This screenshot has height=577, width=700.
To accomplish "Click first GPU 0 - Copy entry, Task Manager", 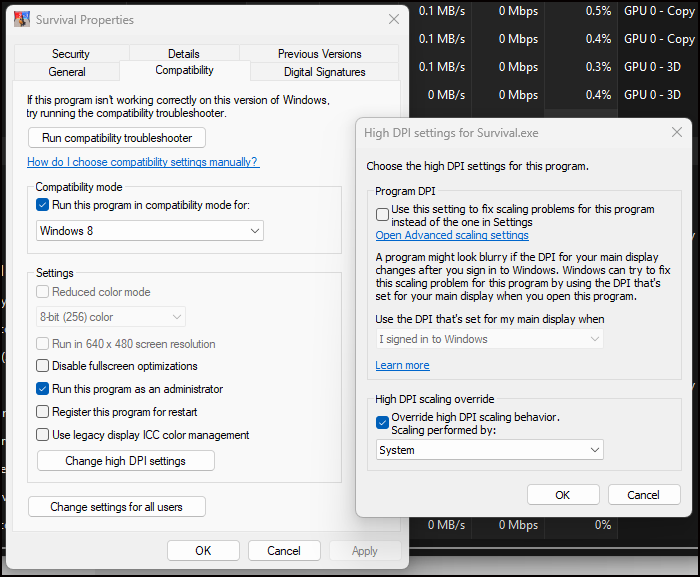I will pos(659,11).
